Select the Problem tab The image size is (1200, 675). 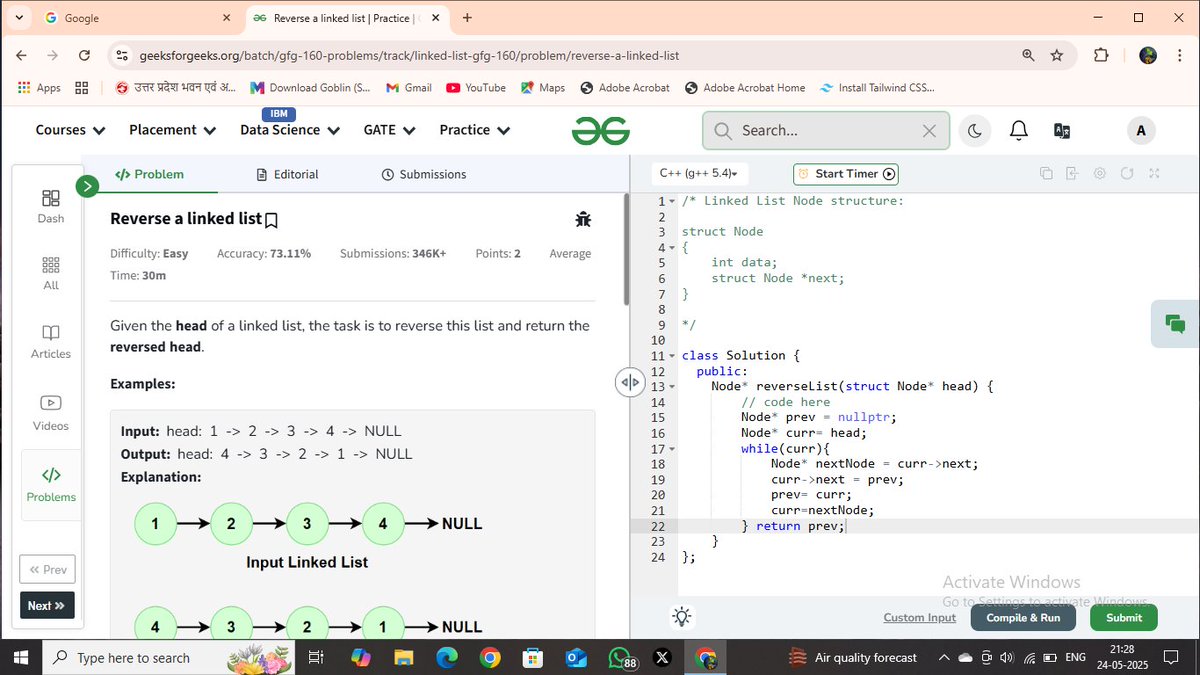pyautogui.click(x=150, y=174)
